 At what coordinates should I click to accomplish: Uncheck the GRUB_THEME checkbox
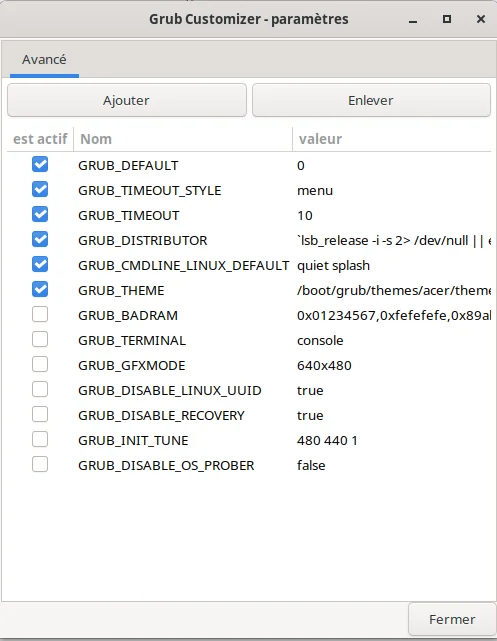coord(40,289)
